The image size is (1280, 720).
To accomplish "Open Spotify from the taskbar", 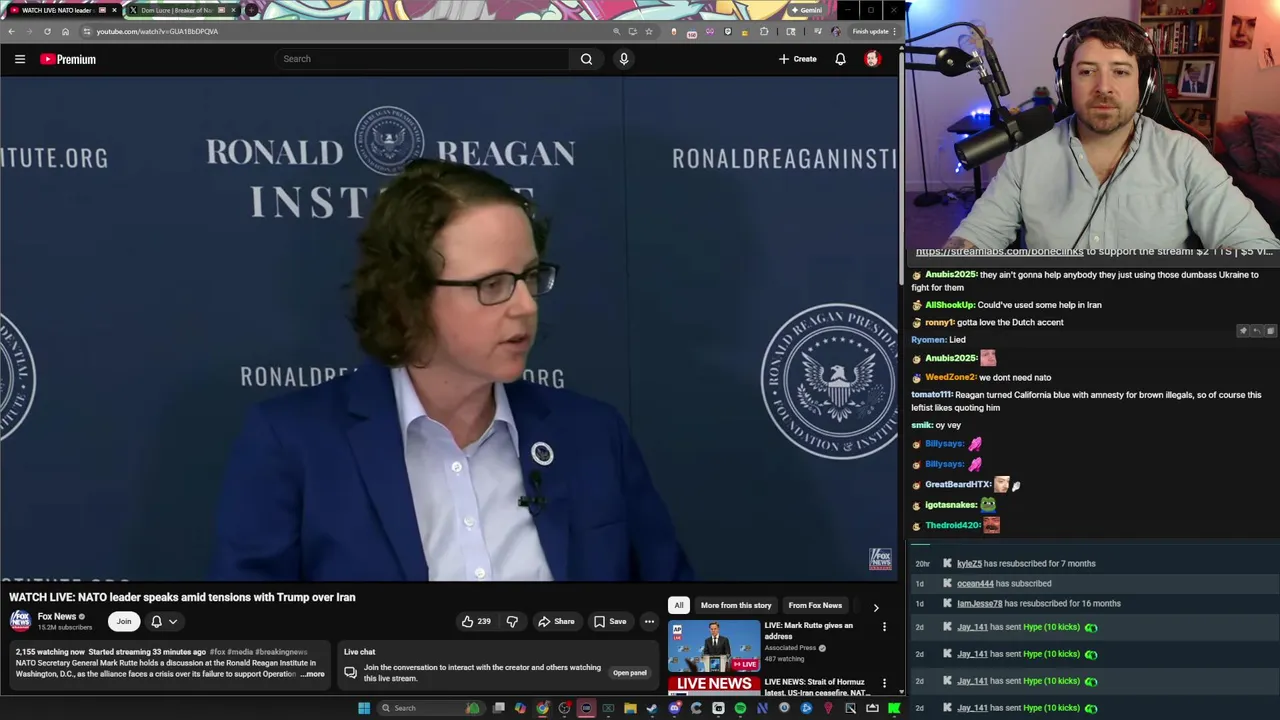I will (x=740, y=708).
